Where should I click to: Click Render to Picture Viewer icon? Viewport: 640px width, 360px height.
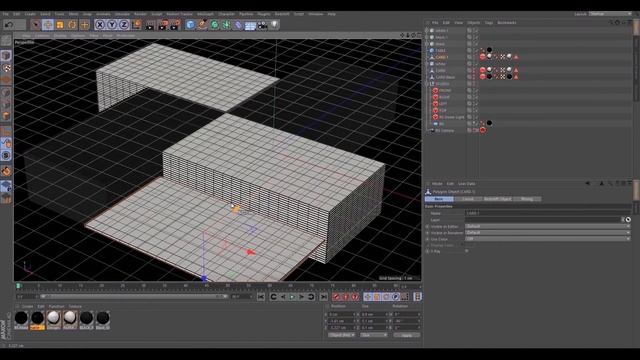point(162,25)
